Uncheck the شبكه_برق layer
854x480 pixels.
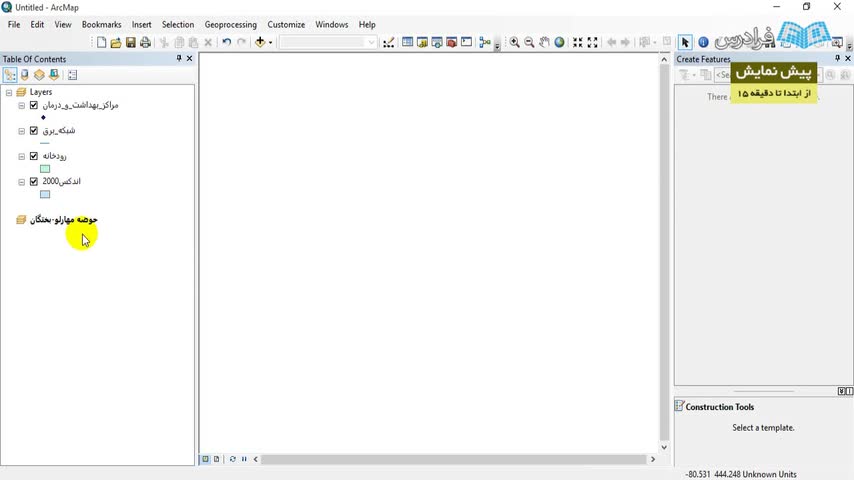click(x=34, y=131)
